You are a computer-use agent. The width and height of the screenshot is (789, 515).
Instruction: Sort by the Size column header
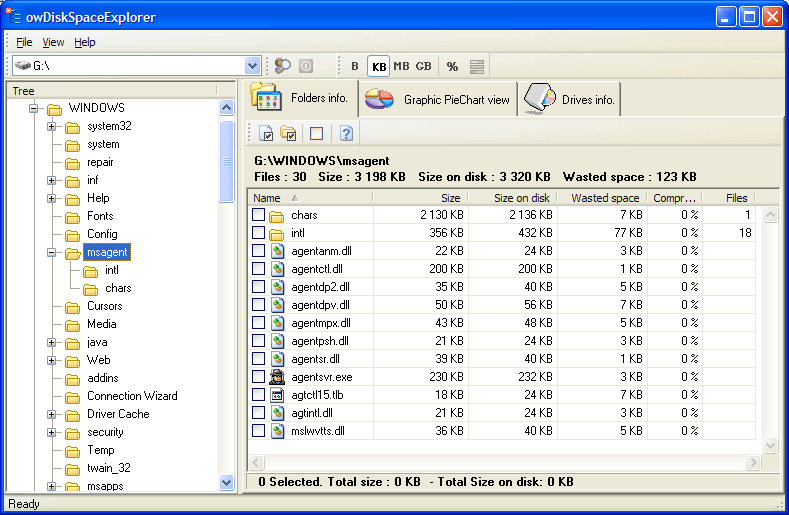tap(420, 198)
